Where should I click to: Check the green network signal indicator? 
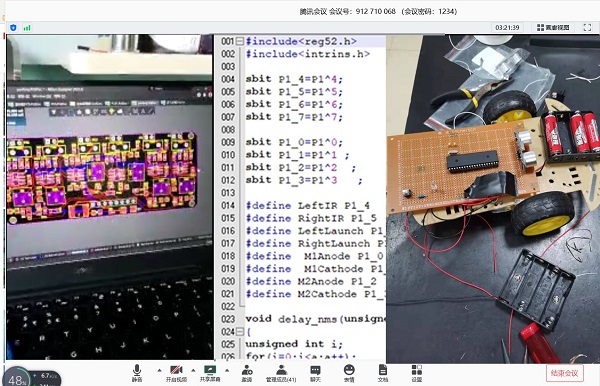pyautogui.click(x=27, y=28)
